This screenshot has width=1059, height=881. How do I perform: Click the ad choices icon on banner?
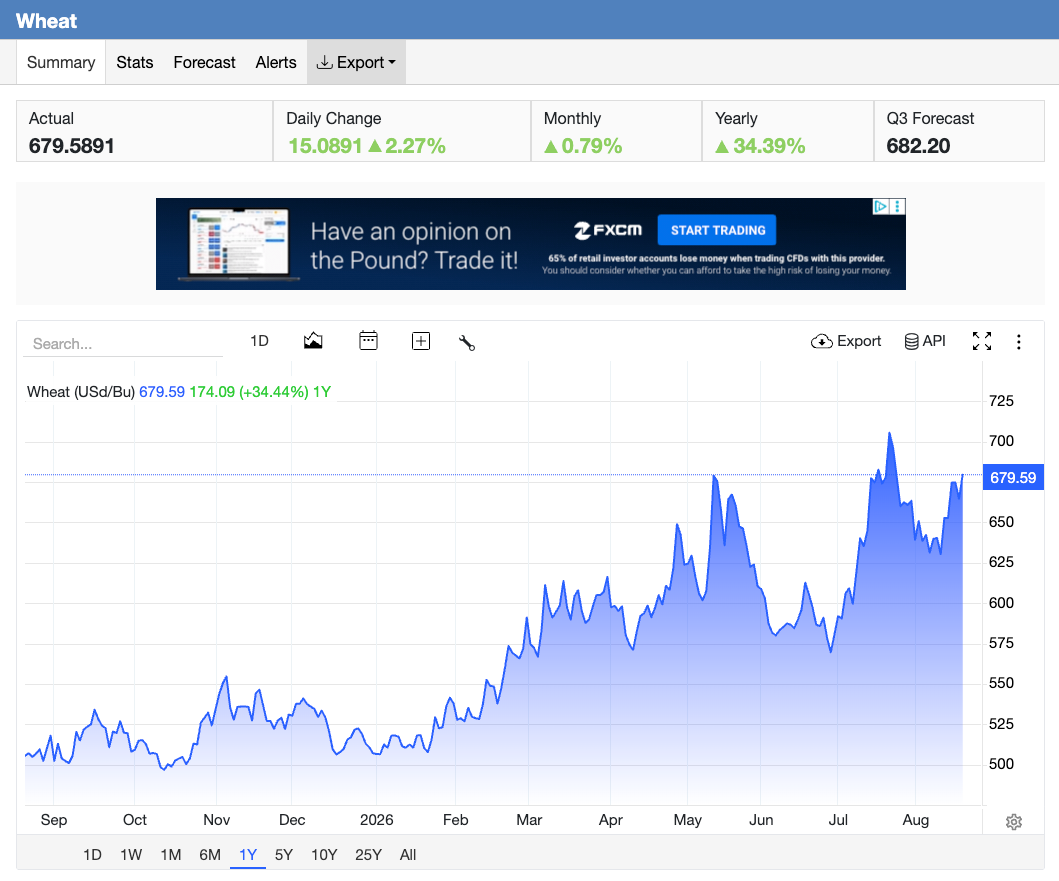[x=880, y=206]
